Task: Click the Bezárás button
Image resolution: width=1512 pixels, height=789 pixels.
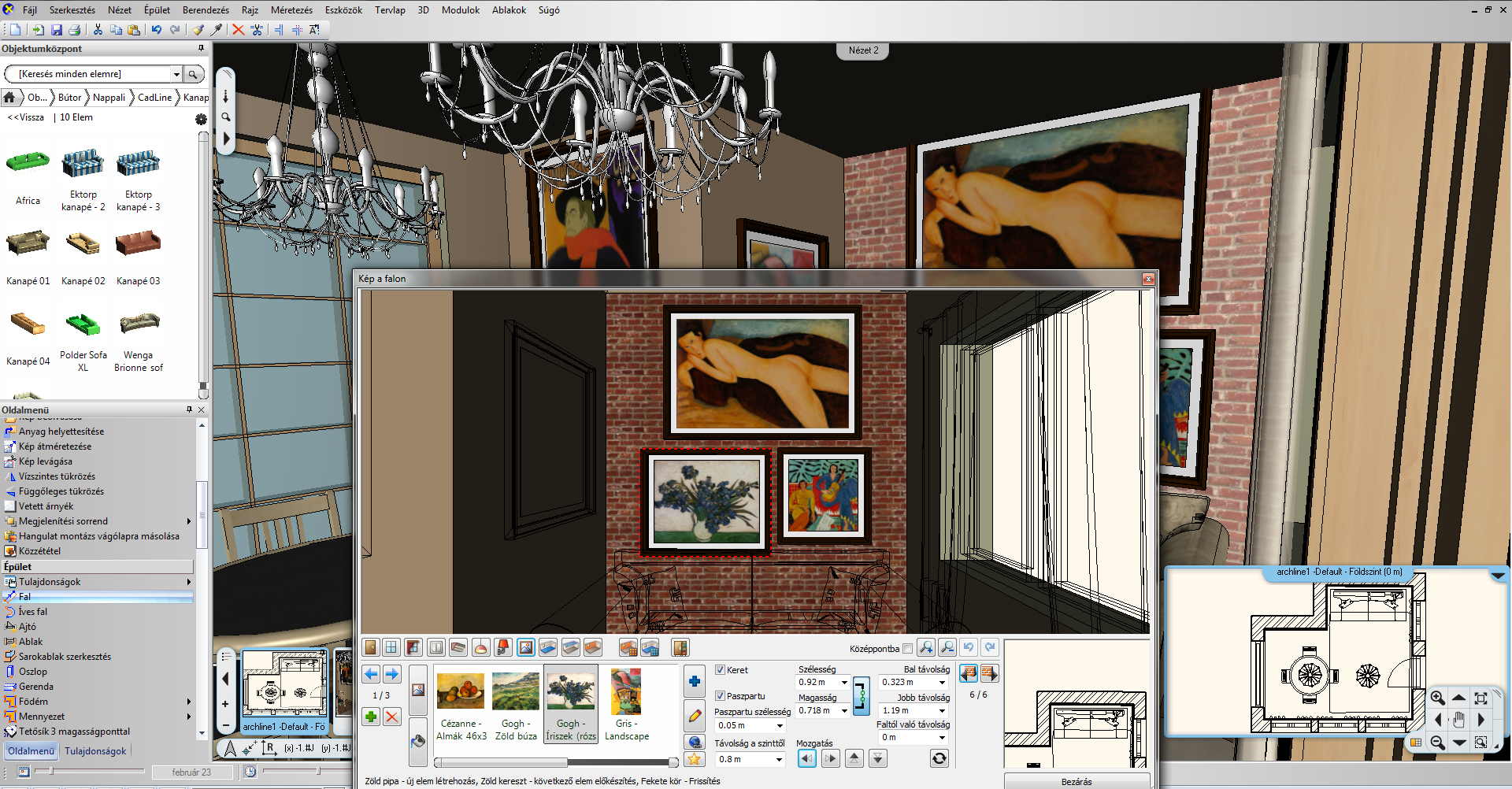Action: click(x=1077, y=782)
